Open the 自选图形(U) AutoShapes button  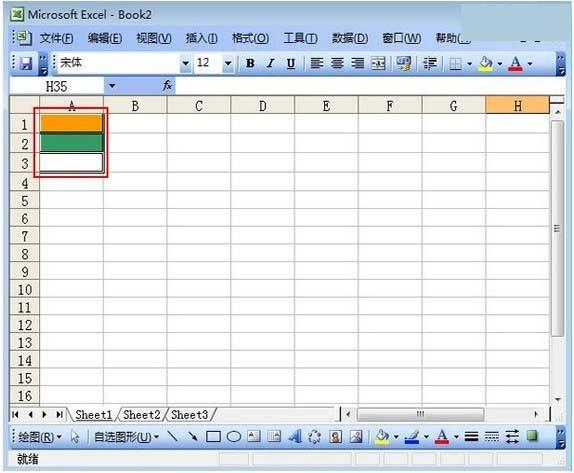coord(126,436)
